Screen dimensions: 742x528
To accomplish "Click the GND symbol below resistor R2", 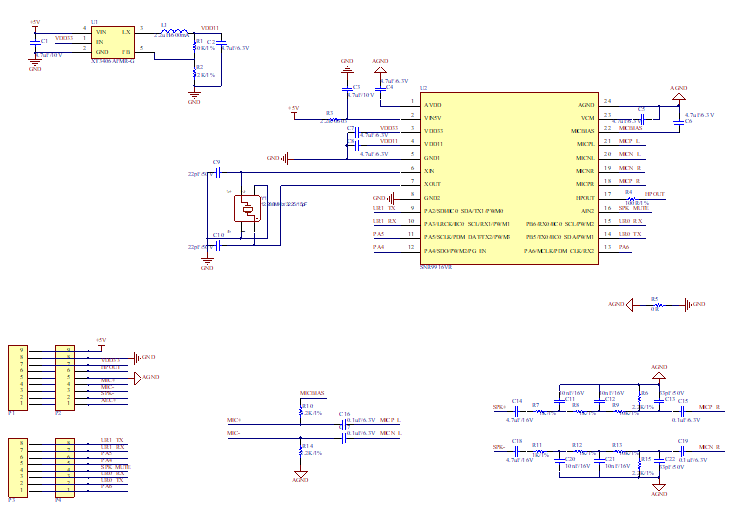I will (194, 96).
